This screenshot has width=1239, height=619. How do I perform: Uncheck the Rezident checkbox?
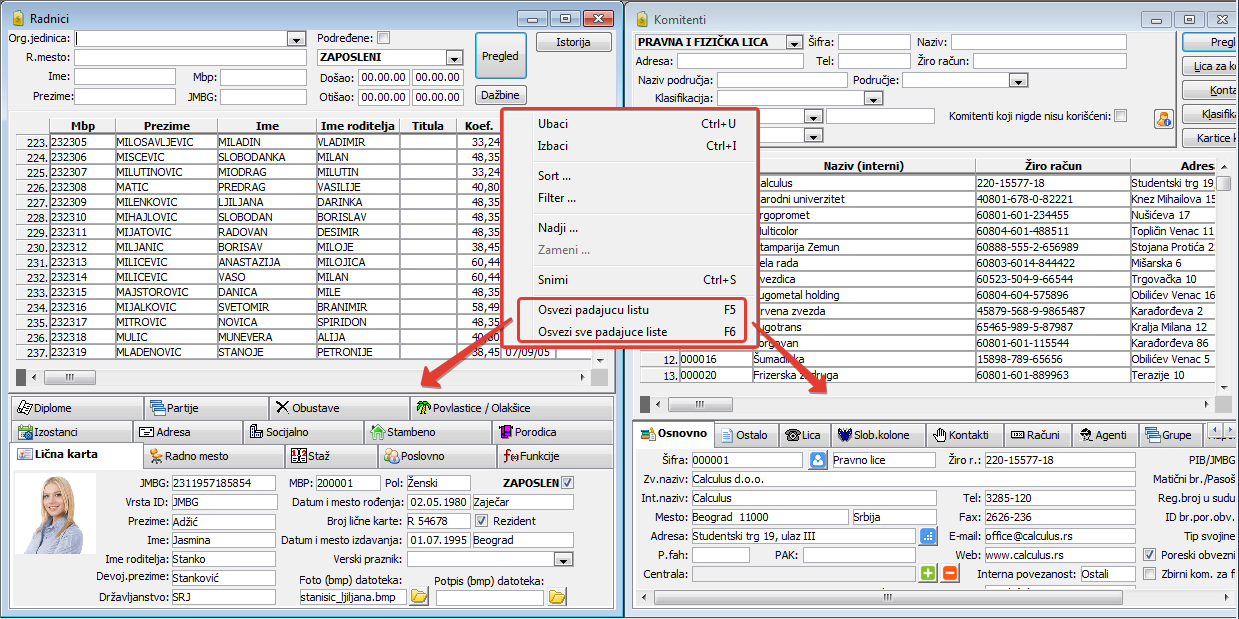click(481, 521)
